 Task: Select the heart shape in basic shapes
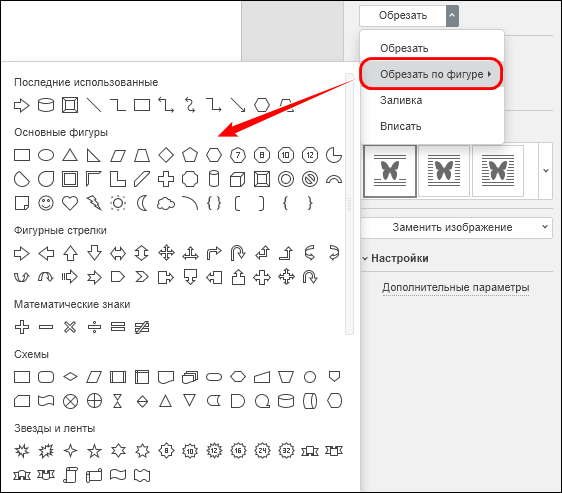coord(70,203)
